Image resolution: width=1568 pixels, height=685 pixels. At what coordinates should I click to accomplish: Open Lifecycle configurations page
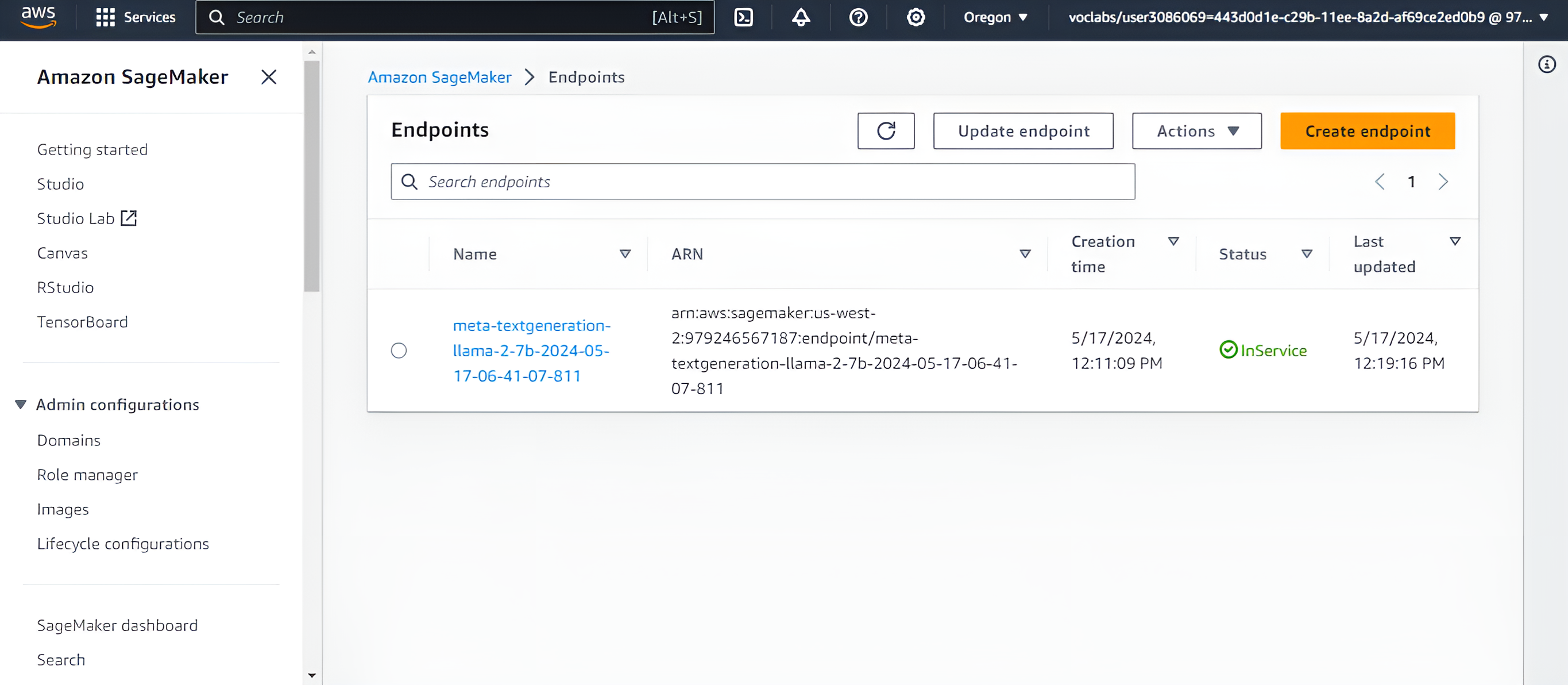point(123,543)
